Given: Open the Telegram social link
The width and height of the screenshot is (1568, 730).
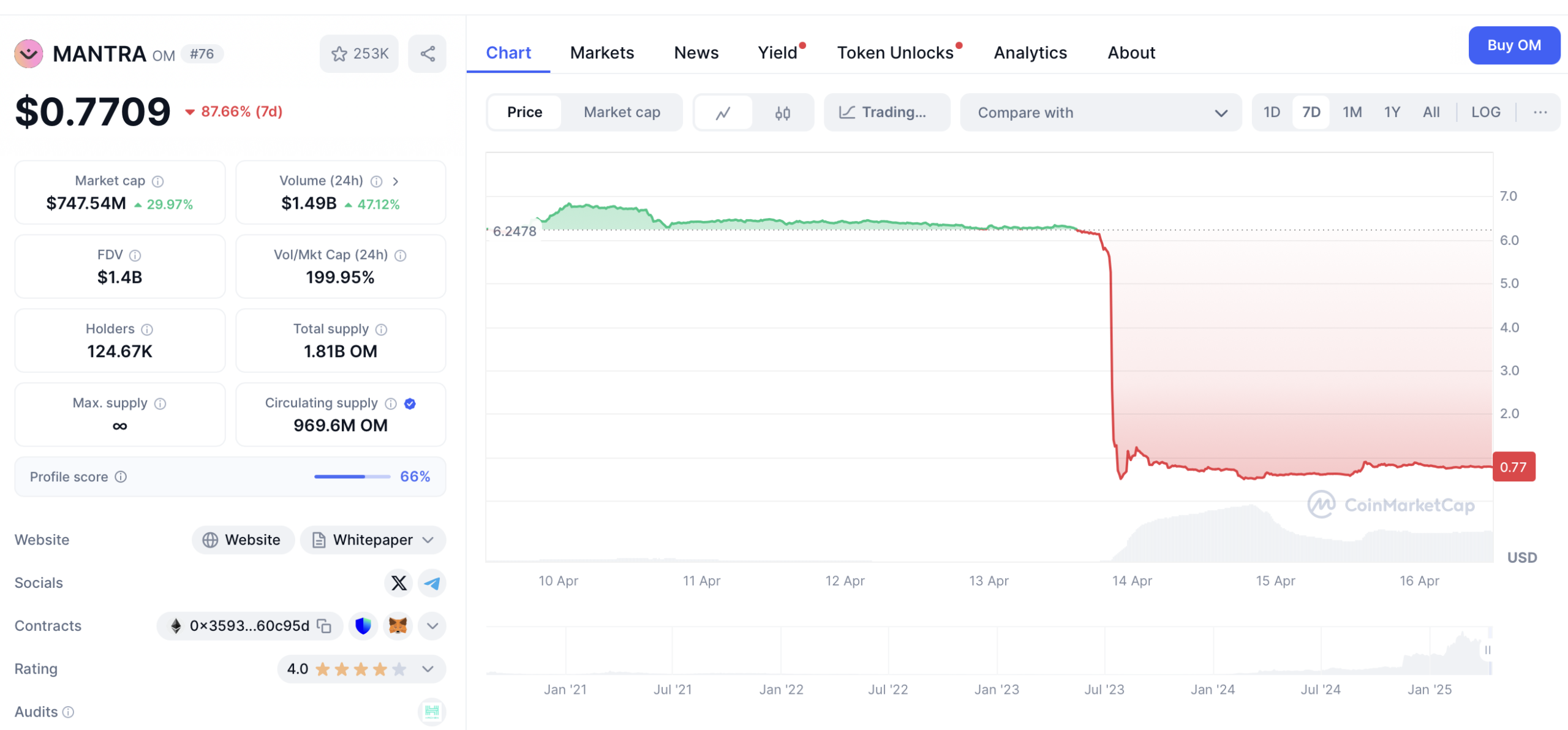Looking at the screenshot, I should tap(432, 583).
